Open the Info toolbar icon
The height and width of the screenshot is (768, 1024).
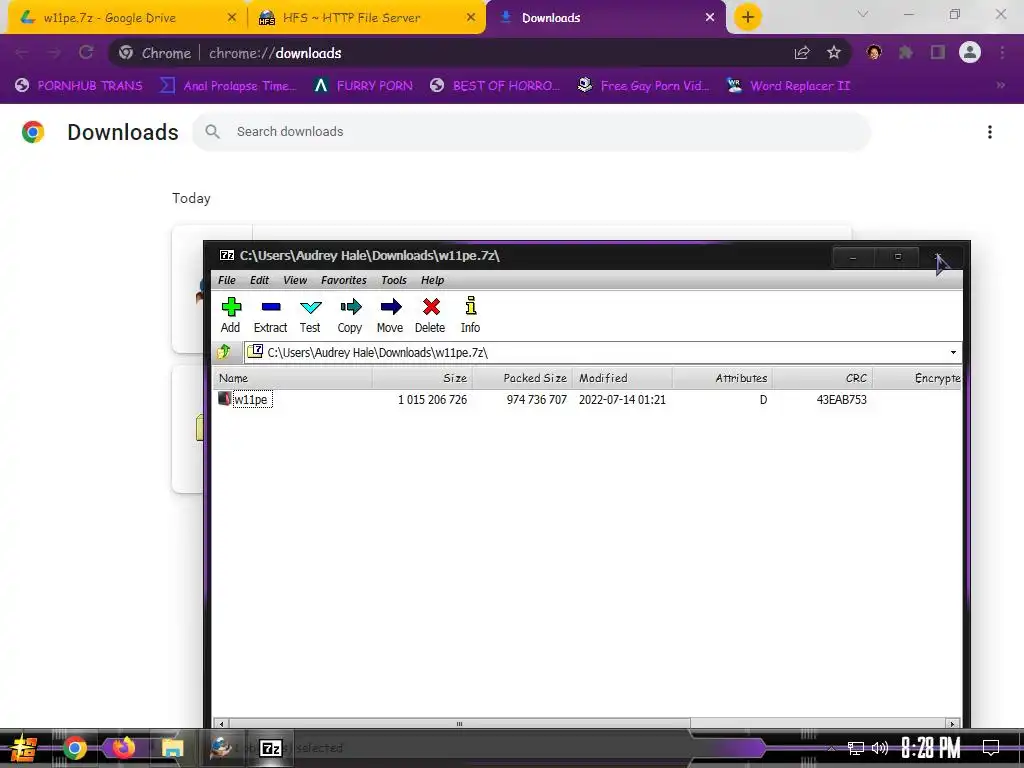click(x=470, y=315)
